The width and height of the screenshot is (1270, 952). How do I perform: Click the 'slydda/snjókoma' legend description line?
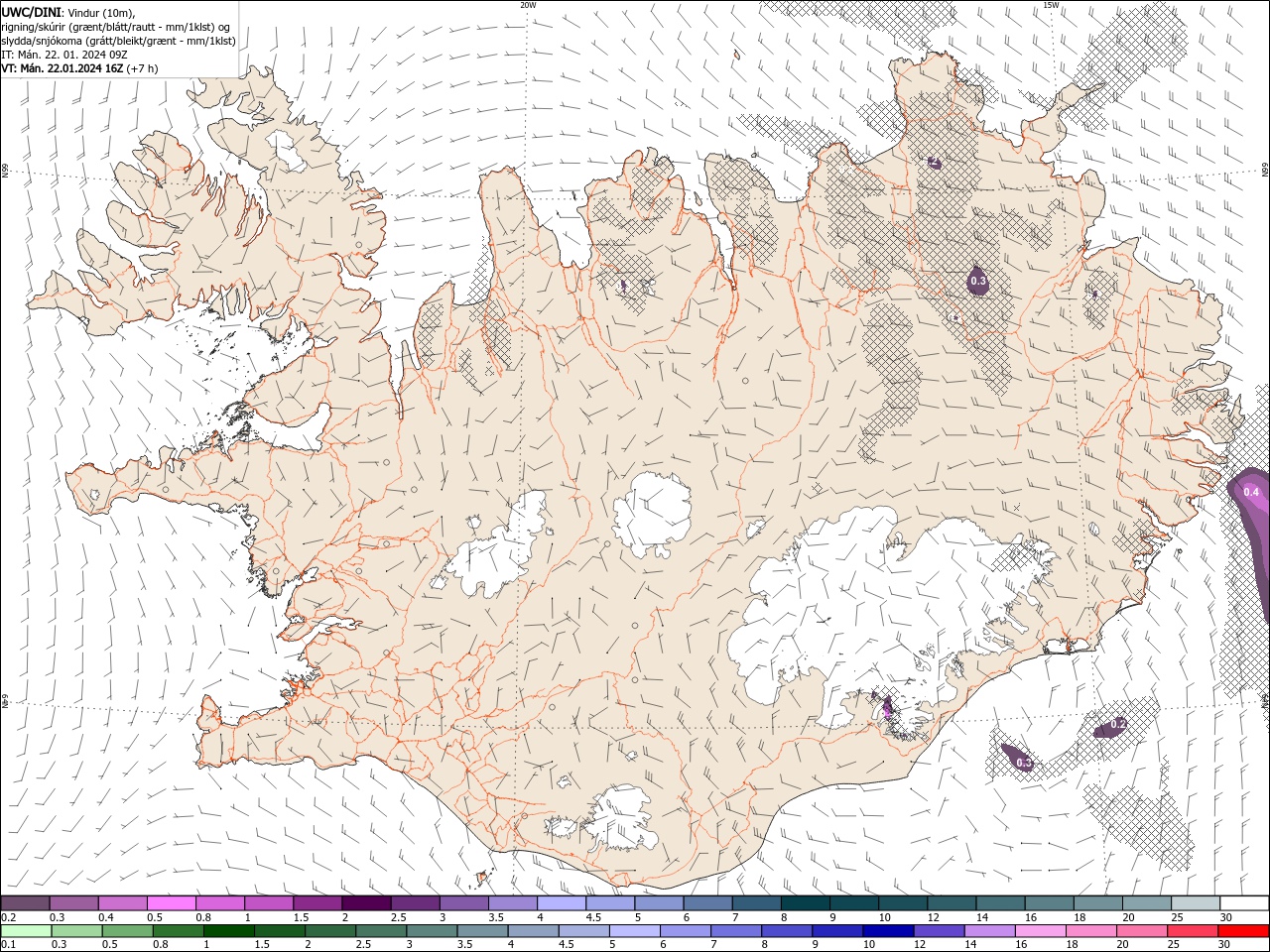tap(117, 41)
